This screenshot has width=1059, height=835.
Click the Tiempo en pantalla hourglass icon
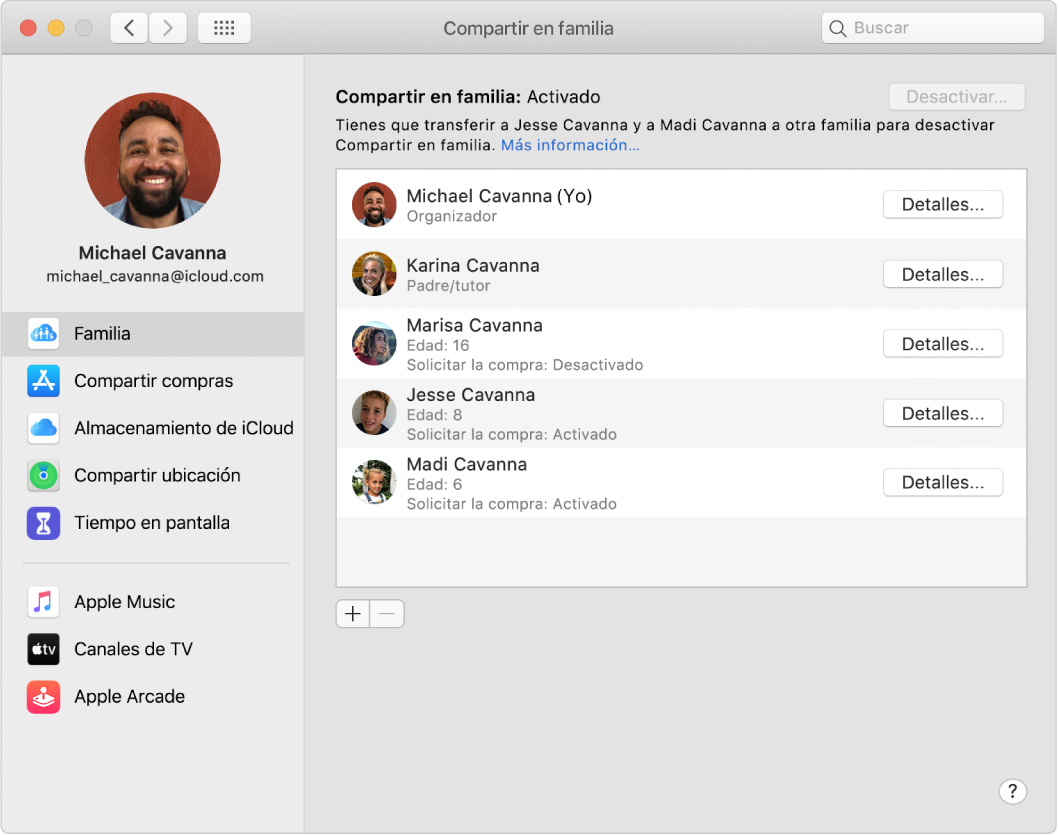tap(43, 523)
